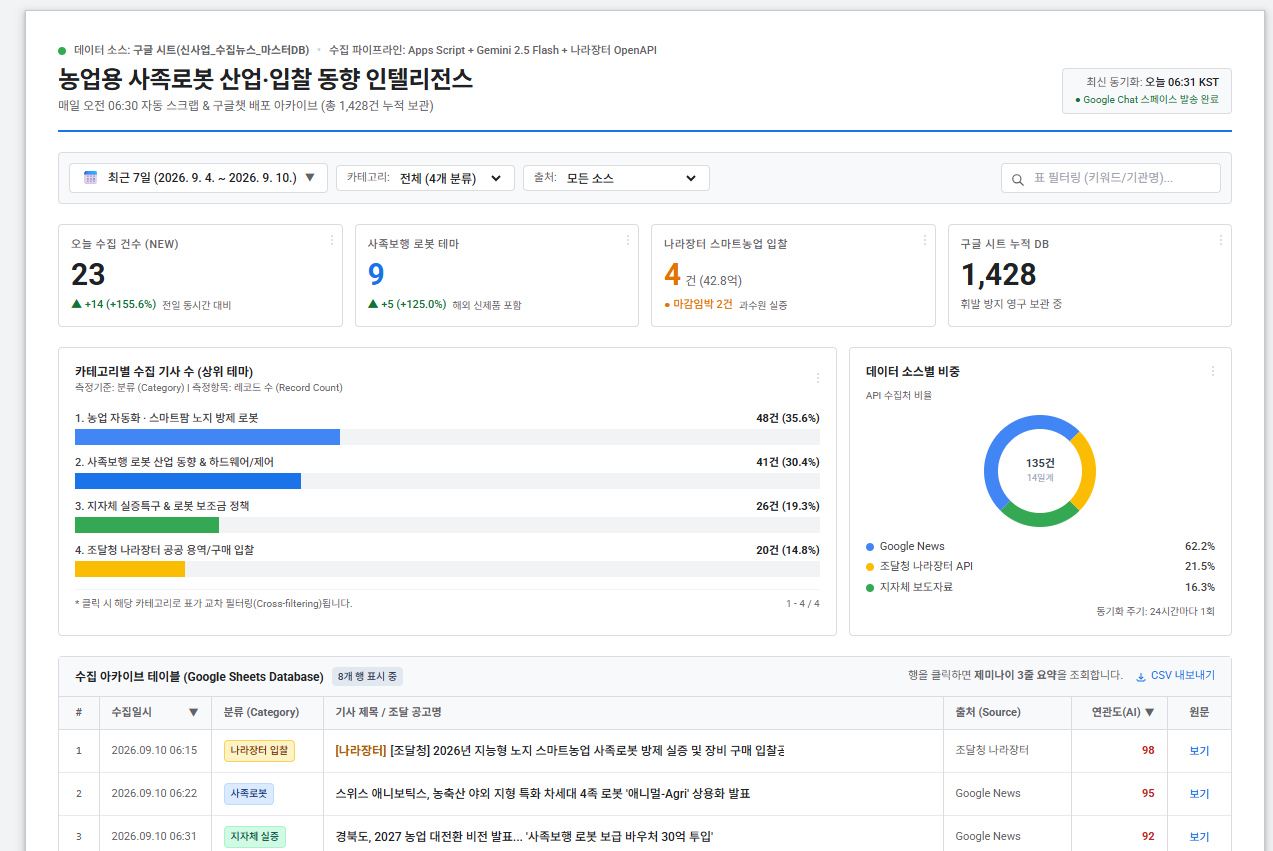The height and width of the screenshot is (851, 1273).
Task: Focus the 표 필터링 keyword input field
Action: (x=1110, y=178)
